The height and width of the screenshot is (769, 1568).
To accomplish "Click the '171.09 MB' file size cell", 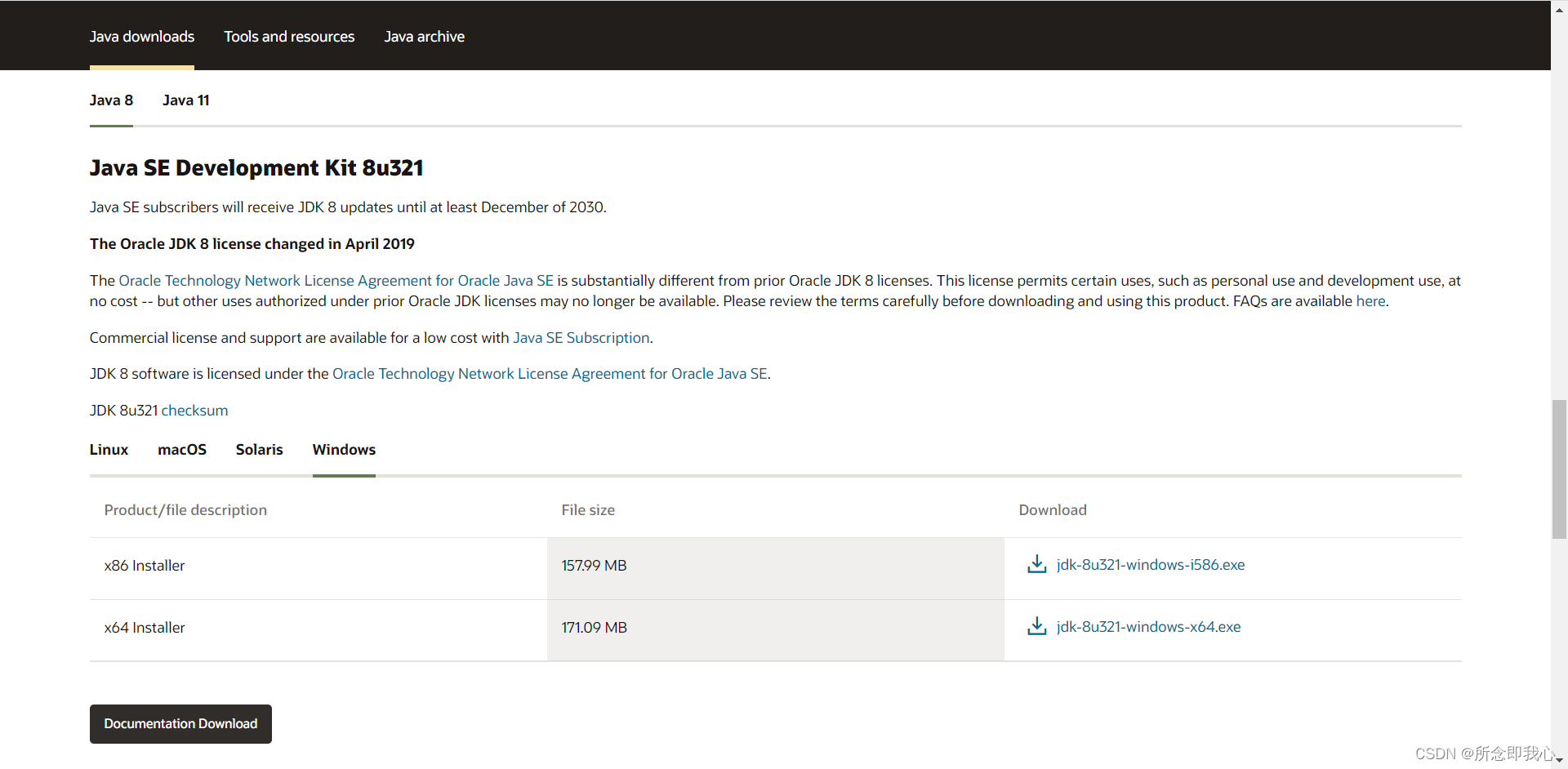I will coord(776,630).
